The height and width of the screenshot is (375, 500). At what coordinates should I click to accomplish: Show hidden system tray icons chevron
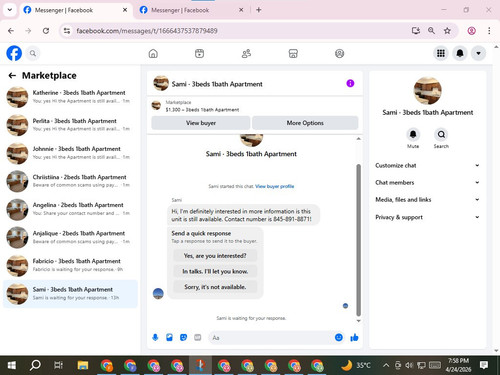tap(386, 365)
